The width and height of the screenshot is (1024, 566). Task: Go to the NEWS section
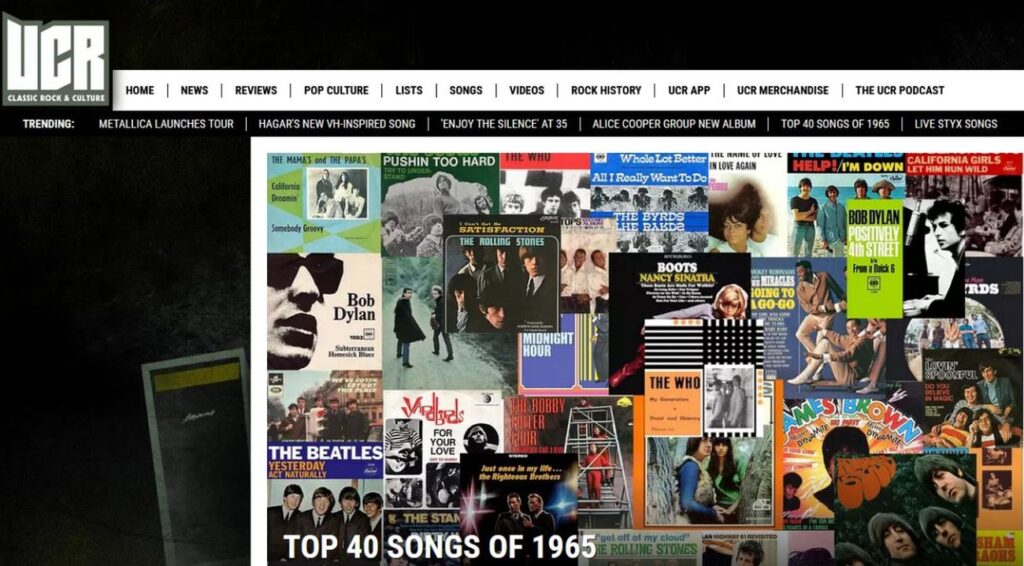[x=195, y=91]
